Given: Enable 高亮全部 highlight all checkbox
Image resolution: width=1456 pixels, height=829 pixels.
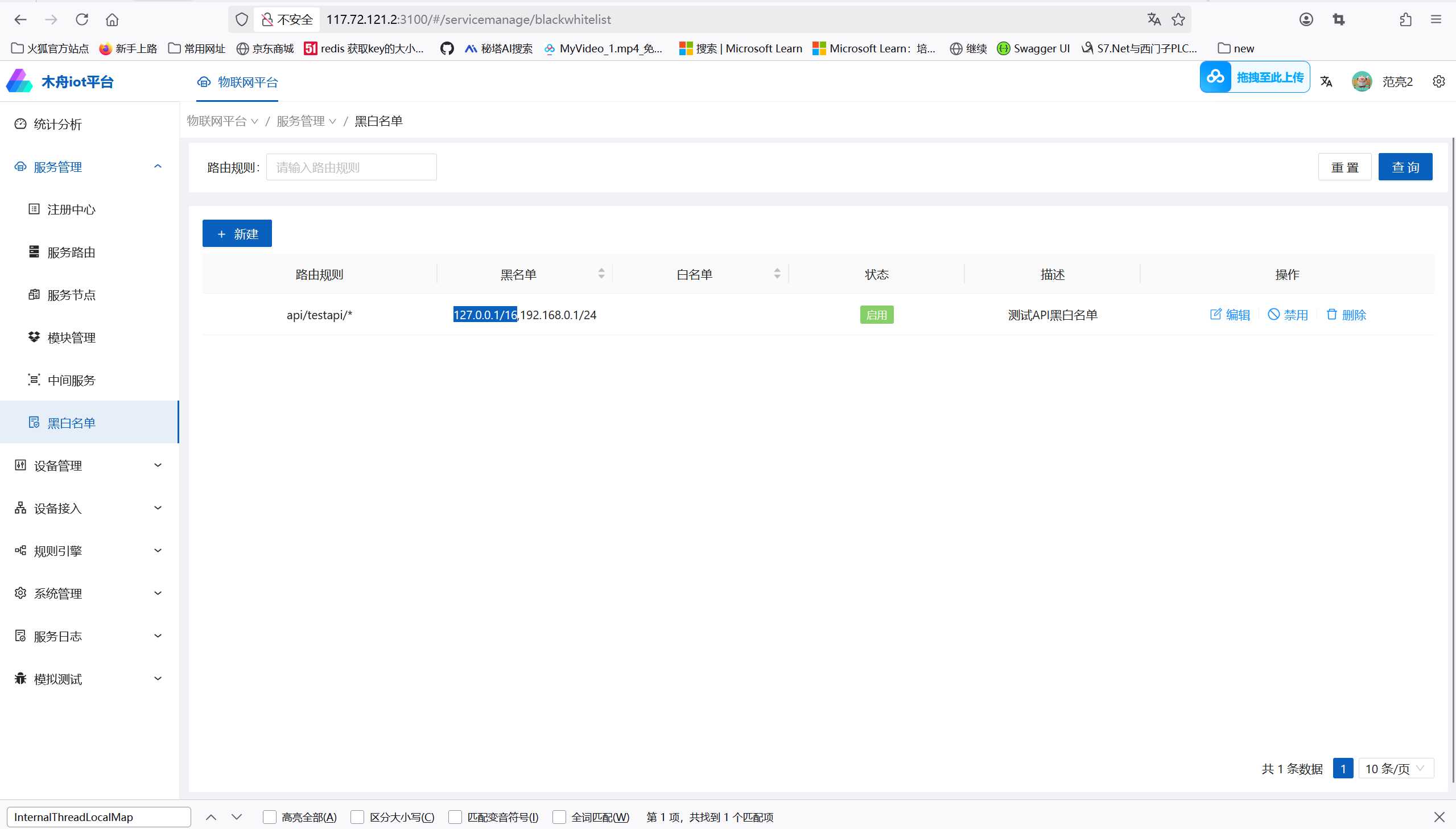Looking at the screenshot, I should [x=270, y=817].
